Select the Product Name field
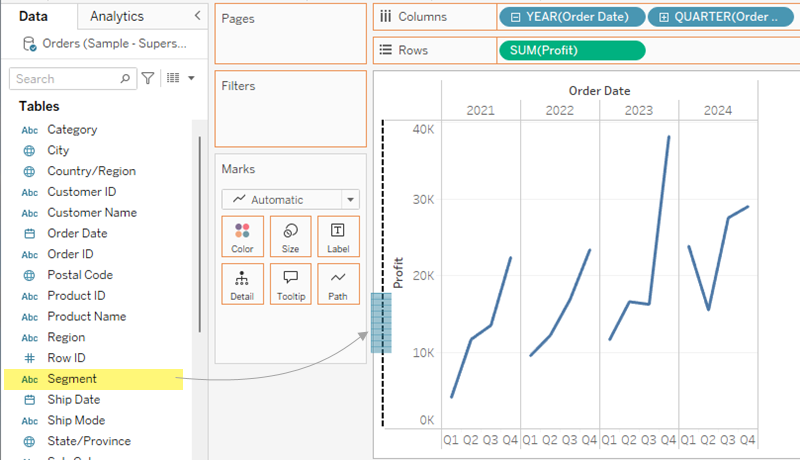Screen dimensions: 800x460 (x=87, y=317)
